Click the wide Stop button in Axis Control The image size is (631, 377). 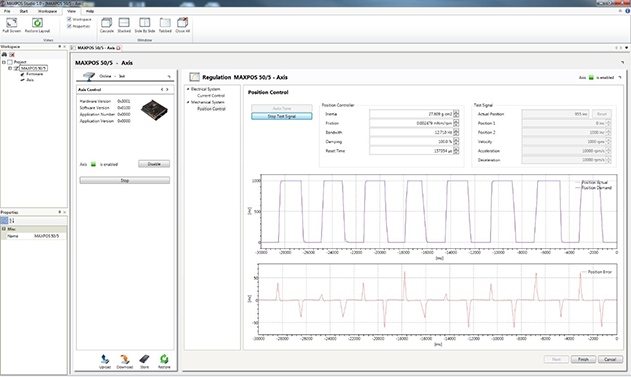pyautogui.click(x=125, y=180)
